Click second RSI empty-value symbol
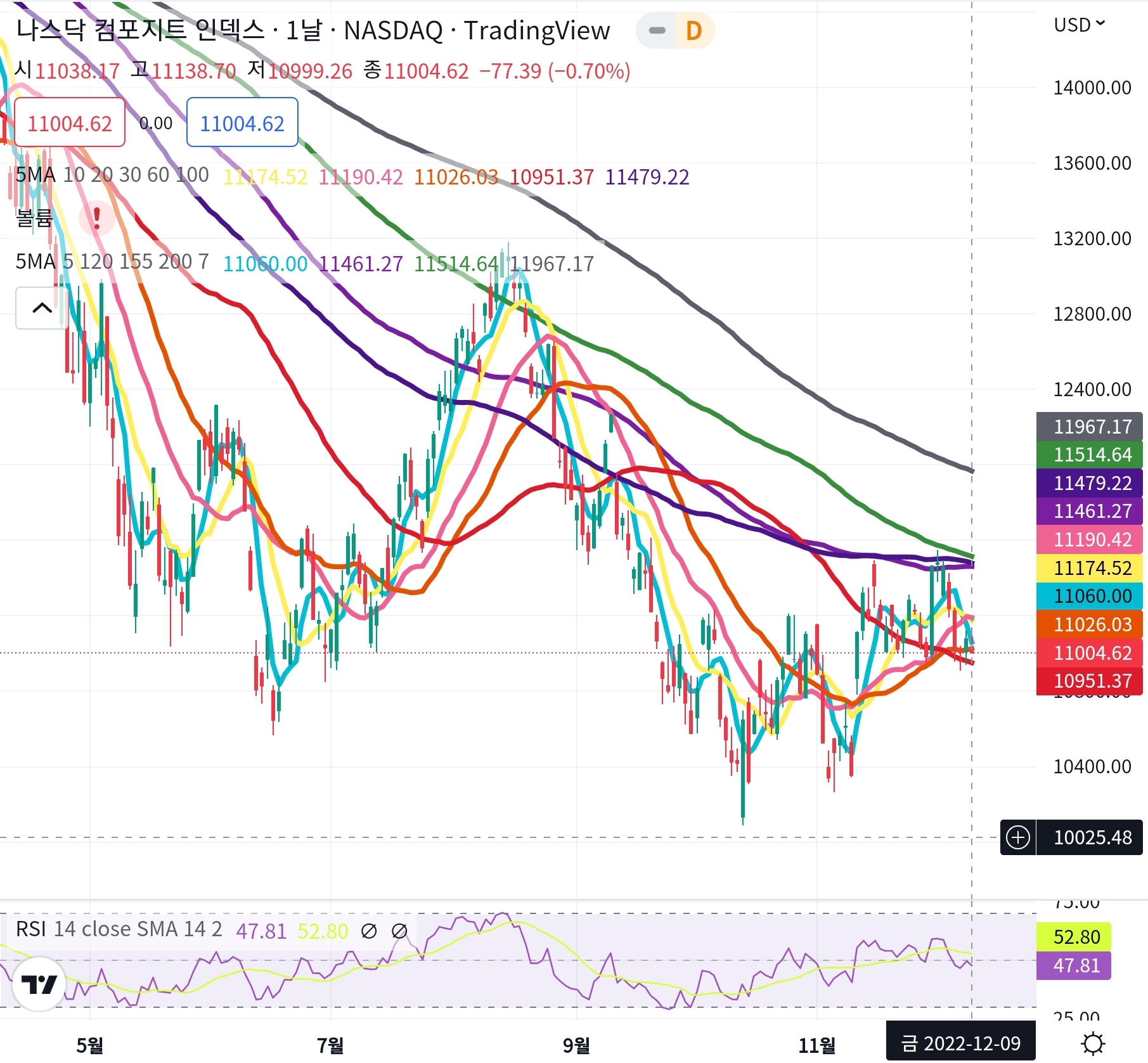 pyautogui.click(x=399, y=931)
